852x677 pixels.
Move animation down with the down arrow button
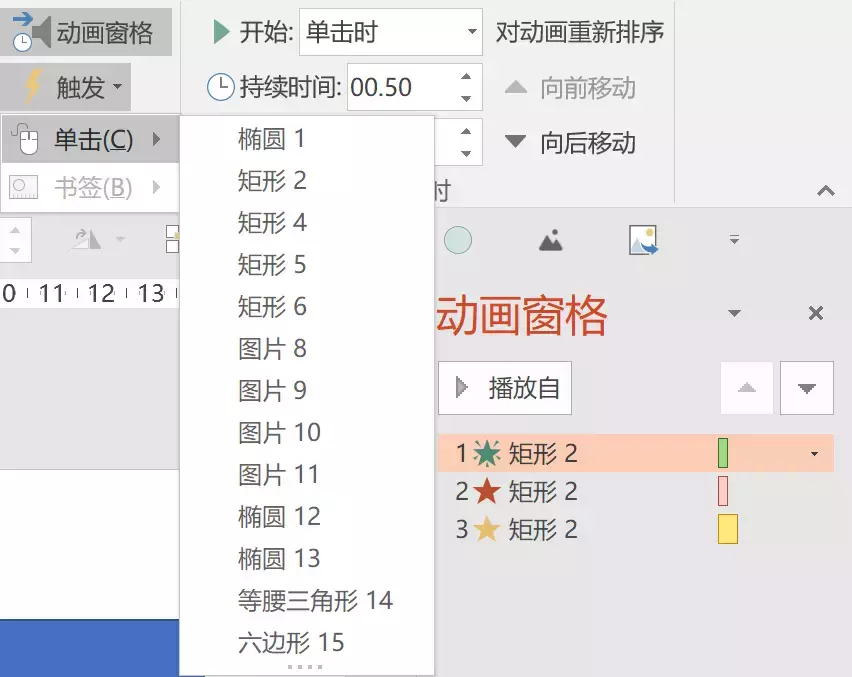click(806, 388)
